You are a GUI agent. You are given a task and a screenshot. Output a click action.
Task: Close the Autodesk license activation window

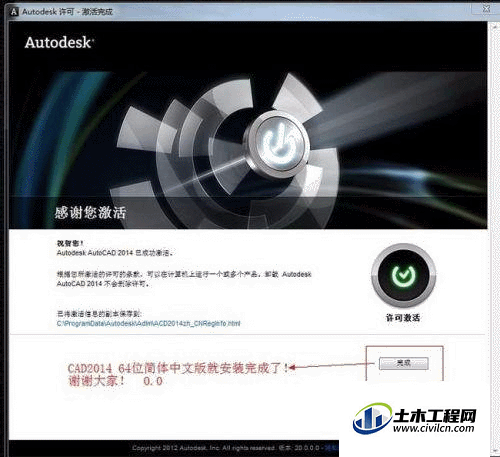coord(486,9)
